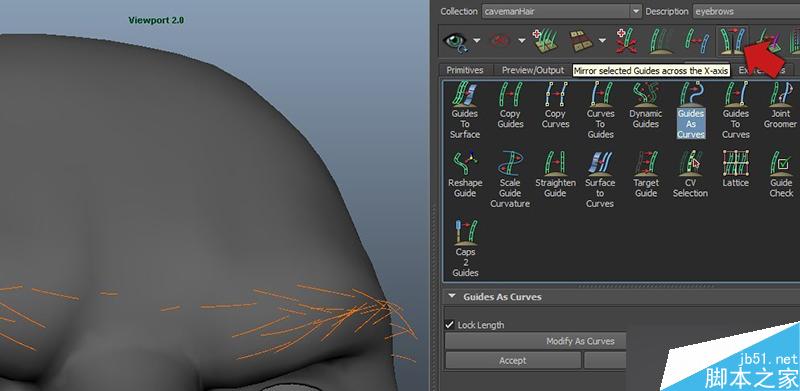Select the Curves To Guides utility
This screenshot has height=391, width=800.
[x=600, y=110]
